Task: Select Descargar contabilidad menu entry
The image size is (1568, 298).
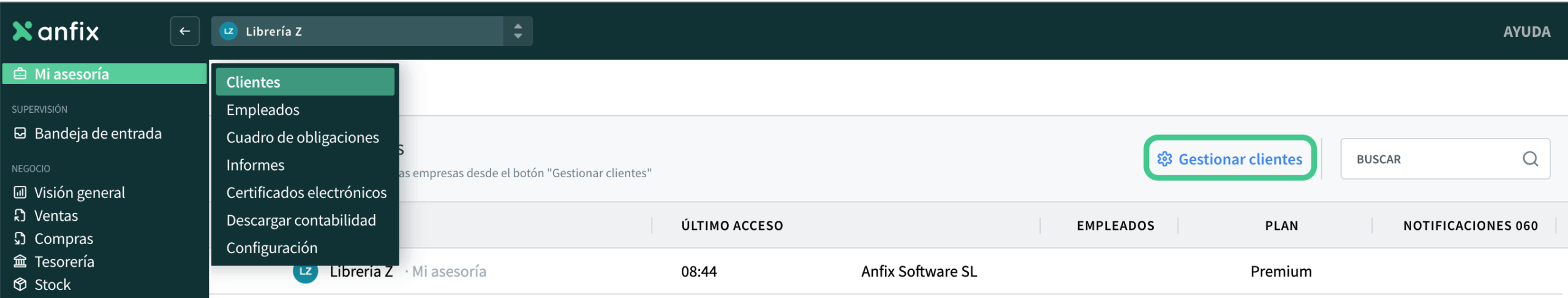Action: (301, 220)
